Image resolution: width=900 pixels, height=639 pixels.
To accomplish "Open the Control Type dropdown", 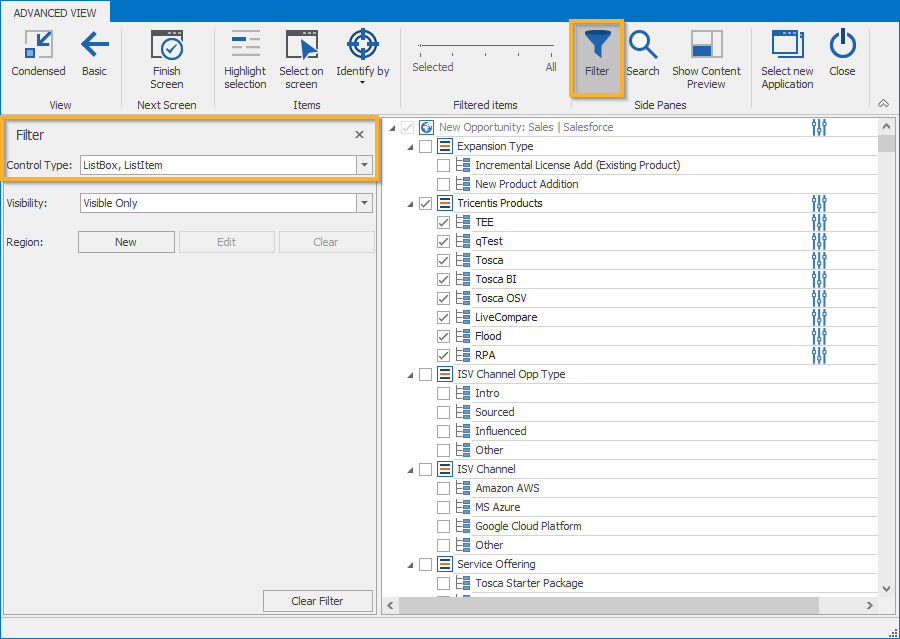I will pyautogui.click(x=364, y=165).
